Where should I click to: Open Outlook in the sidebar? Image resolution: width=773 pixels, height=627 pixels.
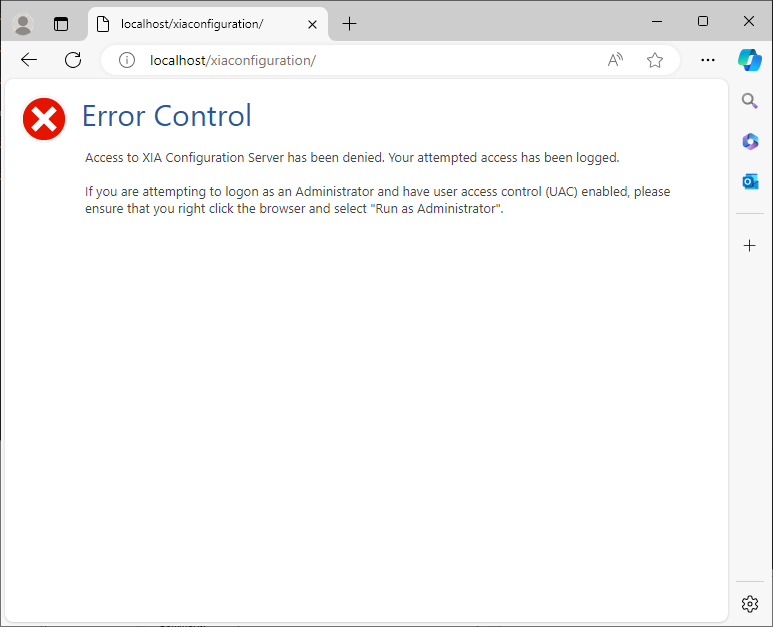750,181
